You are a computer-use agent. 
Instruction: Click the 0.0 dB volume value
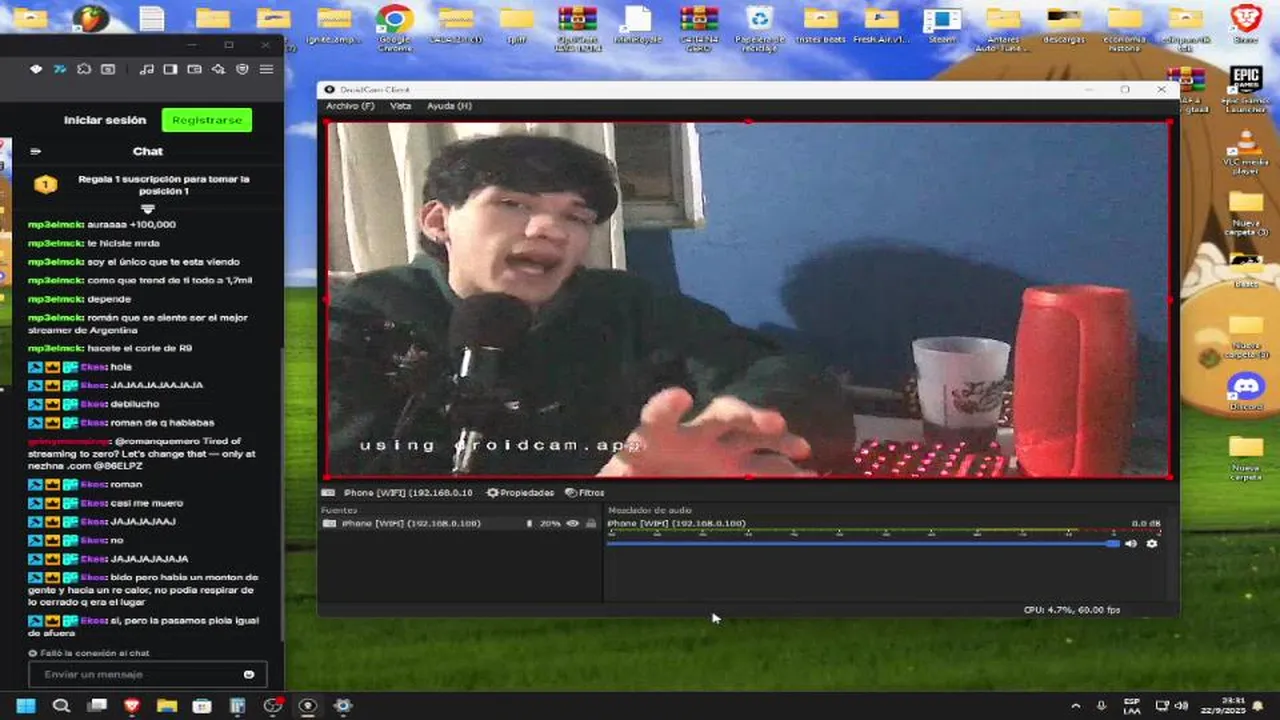click(x=1146, y=523)
